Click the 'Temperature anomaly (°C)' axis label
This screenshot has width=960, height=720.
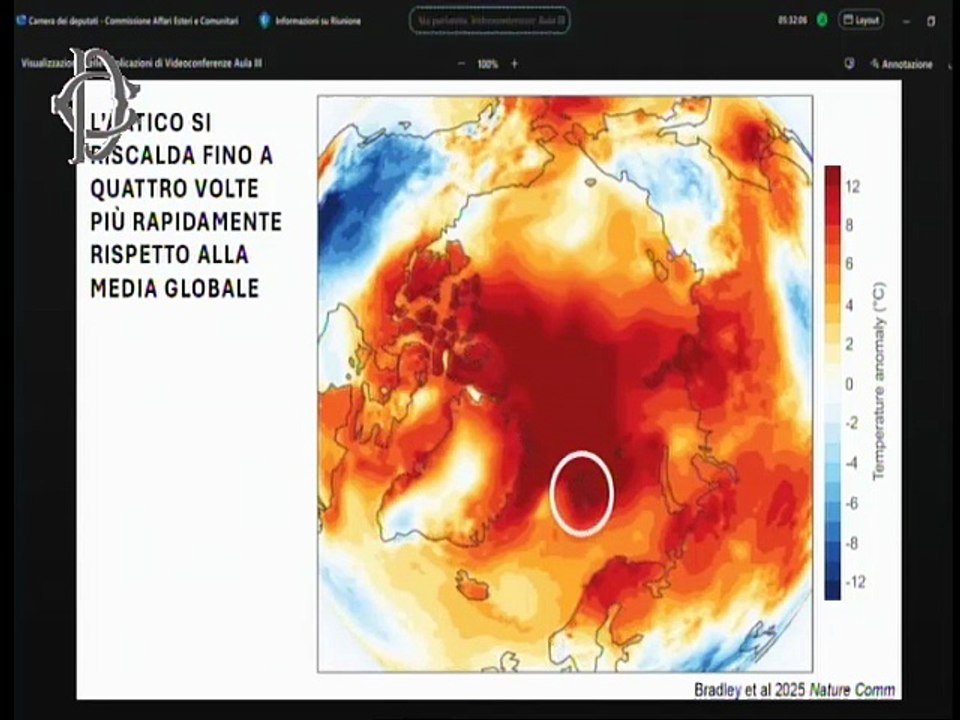879,381
